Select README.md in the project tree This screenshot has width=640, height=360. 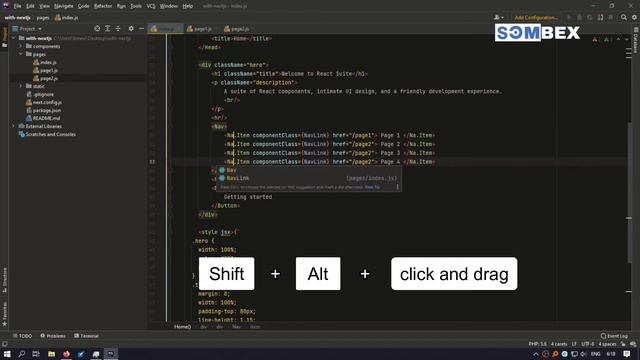click(x=46, y=118)
